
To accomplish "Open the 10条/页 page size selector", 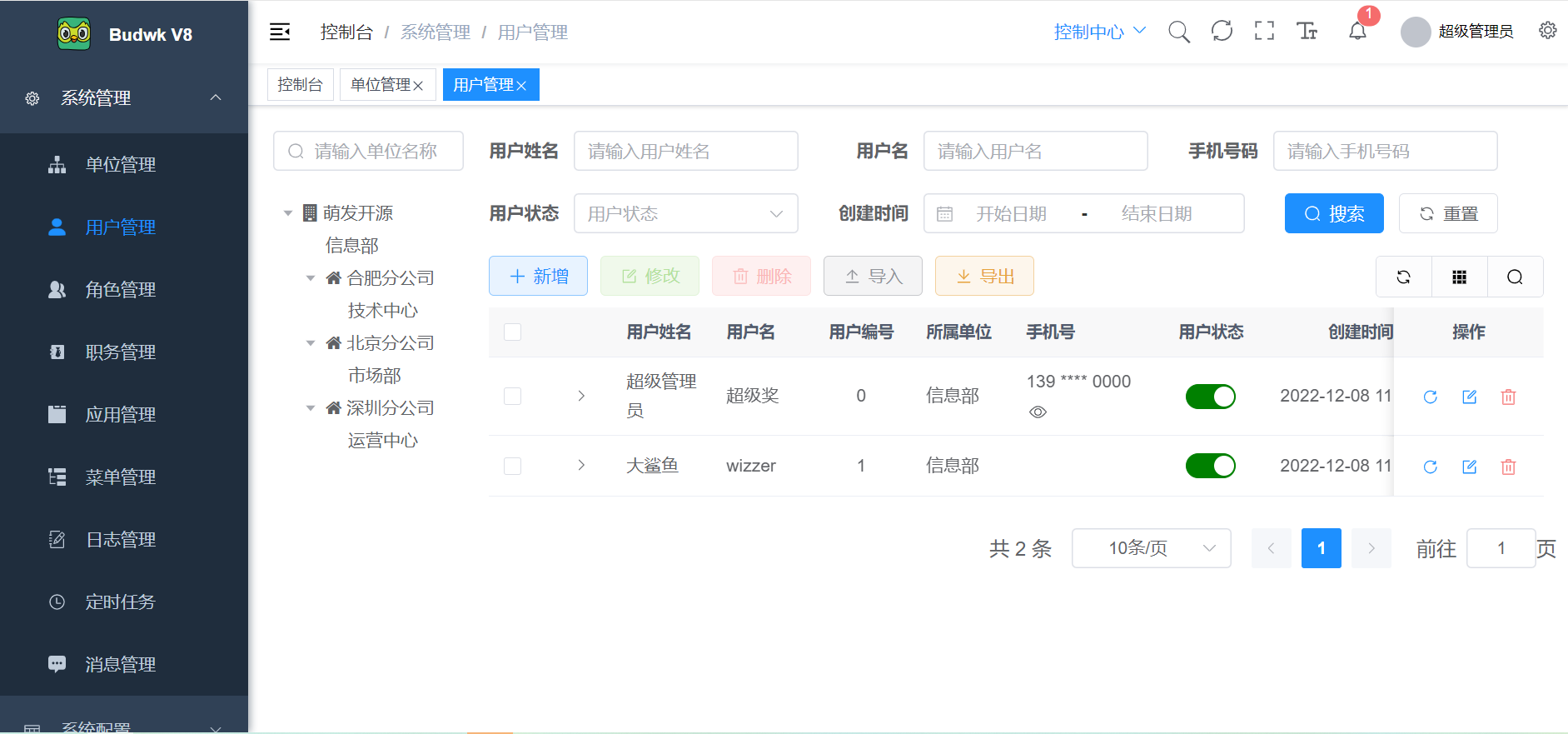I will (1151, 548).
